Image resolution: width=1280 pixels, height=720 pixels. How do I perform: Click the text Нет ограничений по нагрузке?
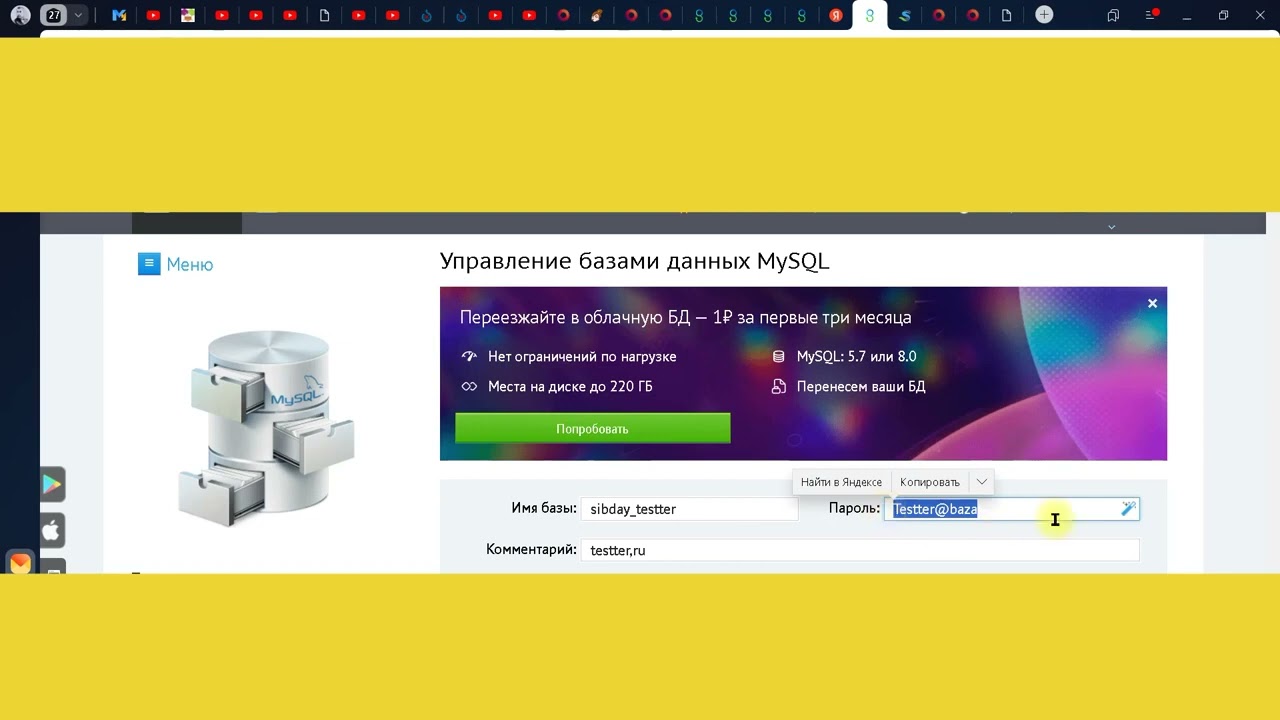pyautogui.click(x=582, y=356)
